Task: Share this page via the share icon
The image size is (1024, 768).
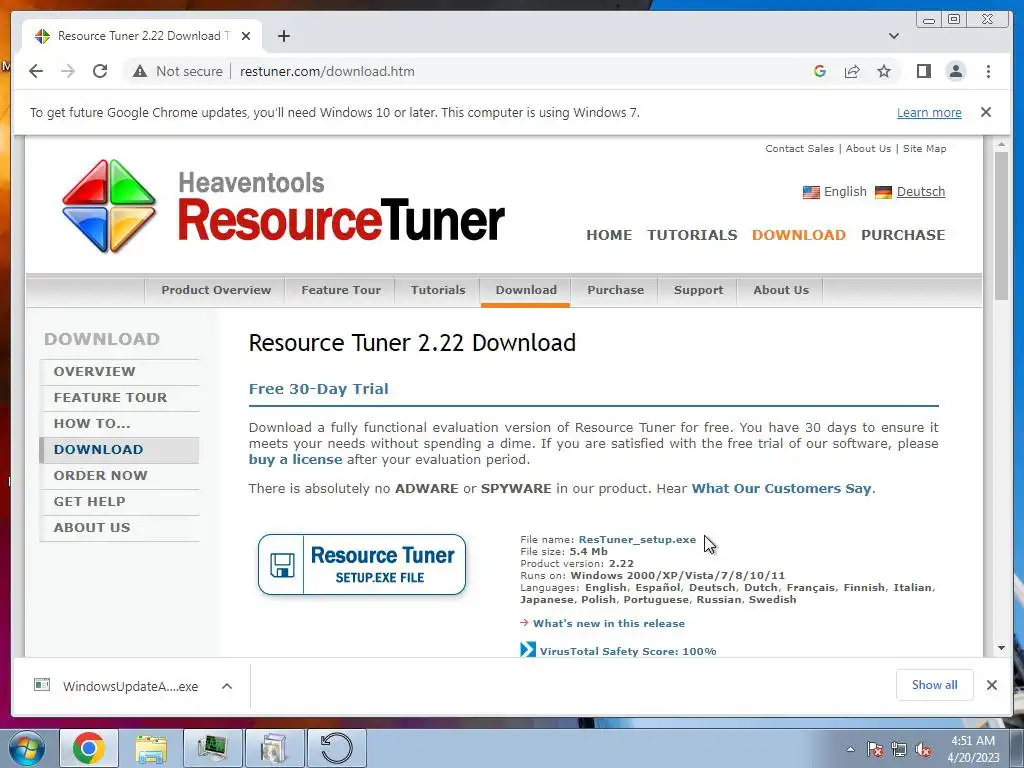Action: pyautogui.click(x=852, y=71)
